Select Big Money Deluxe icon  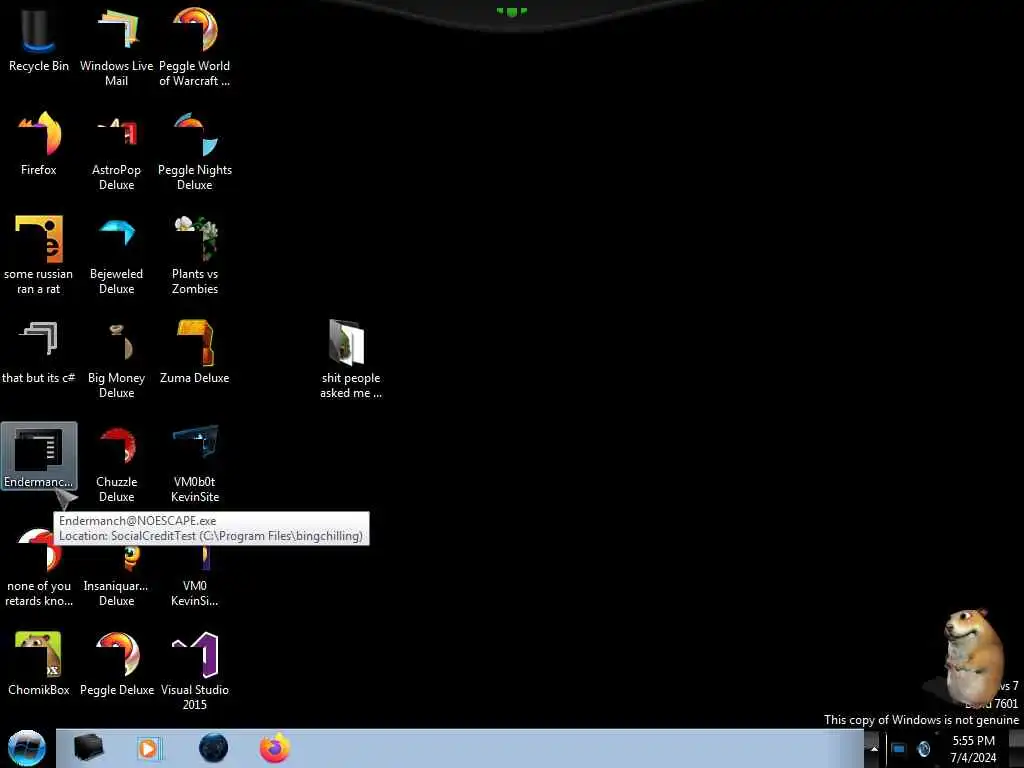116,359
